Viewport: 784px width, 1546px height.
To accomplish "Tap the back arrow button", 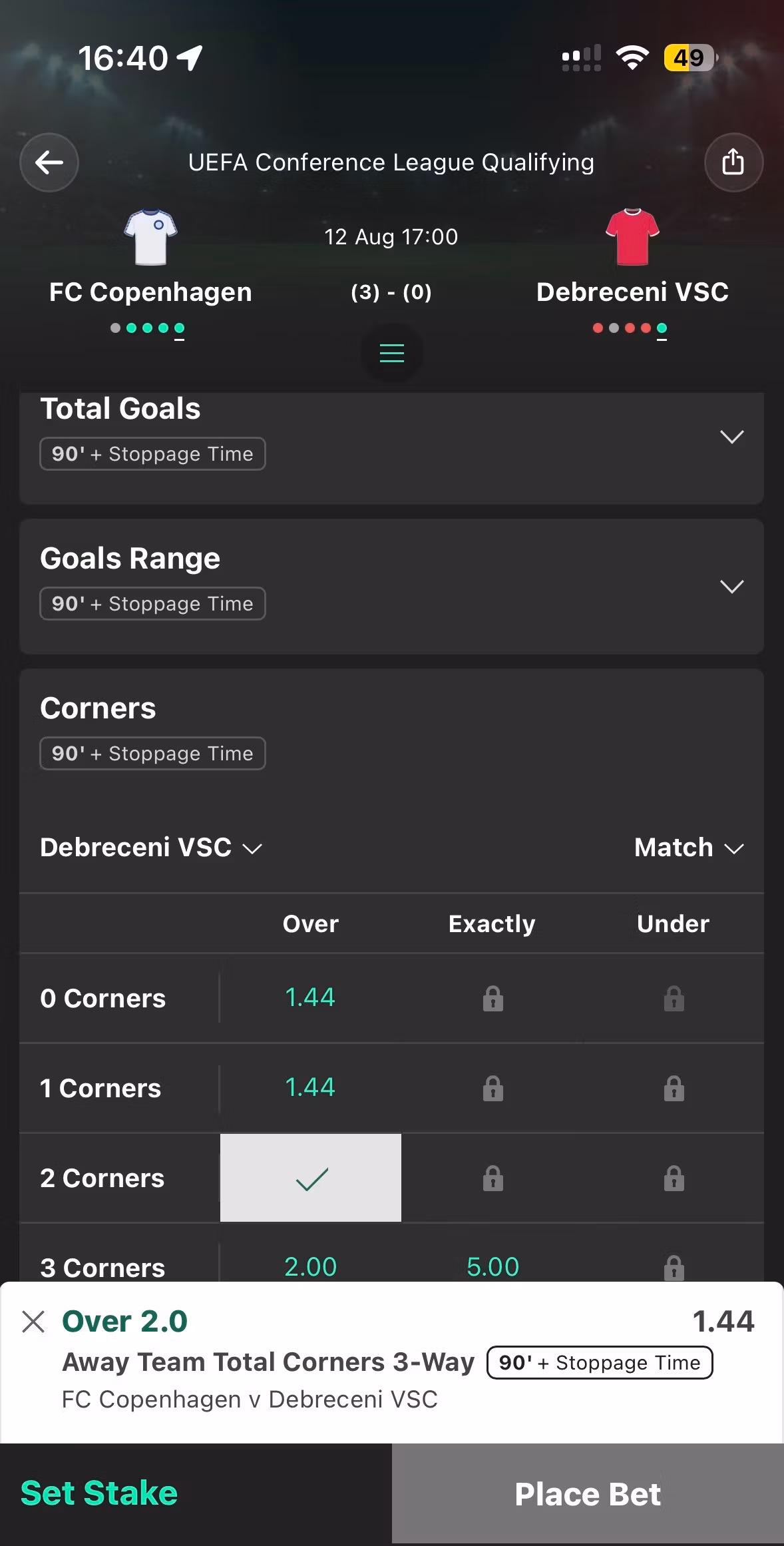I will [x=49, y=162].
